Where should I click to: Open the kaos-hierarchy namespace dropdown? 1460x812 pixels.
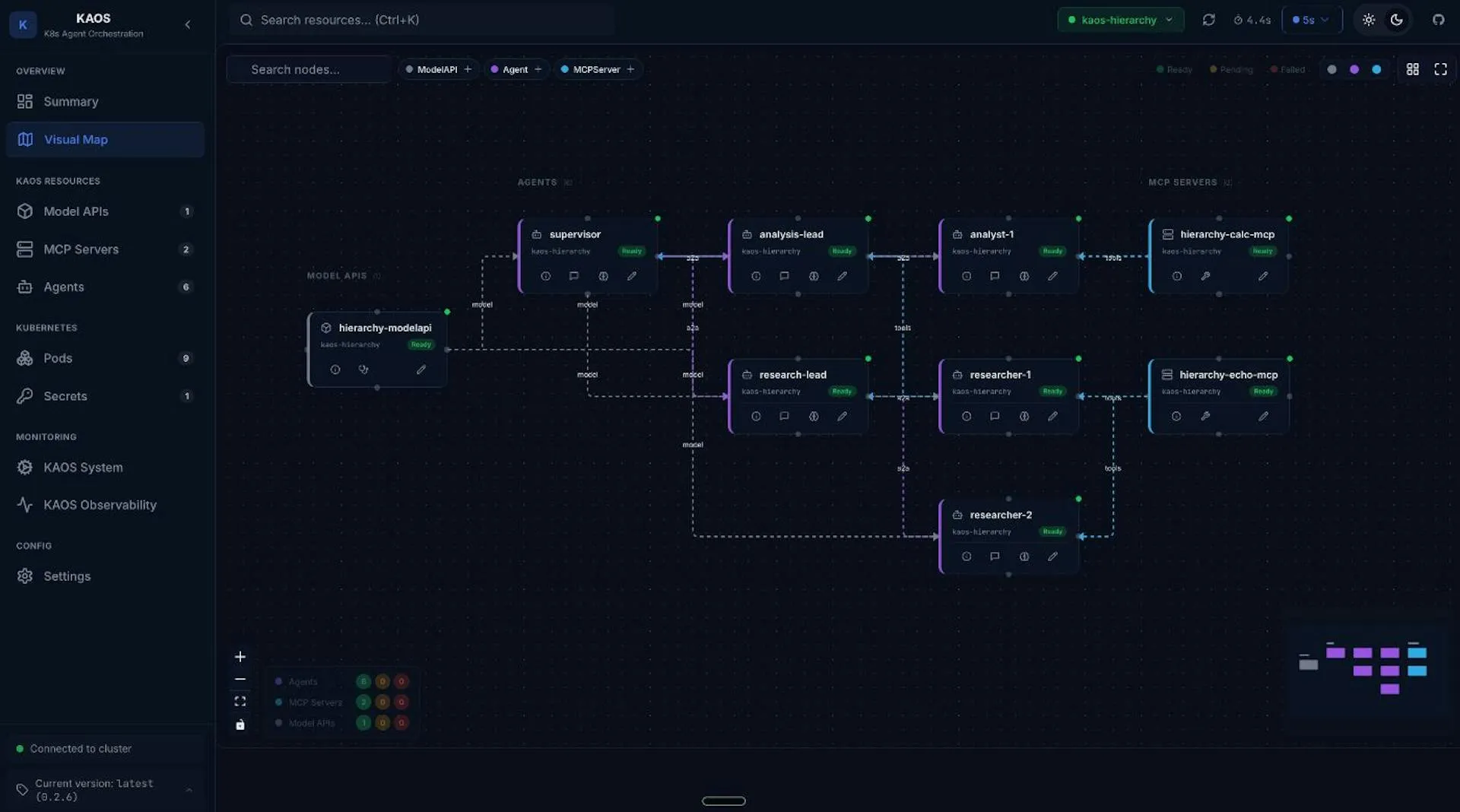[1120, 20]
